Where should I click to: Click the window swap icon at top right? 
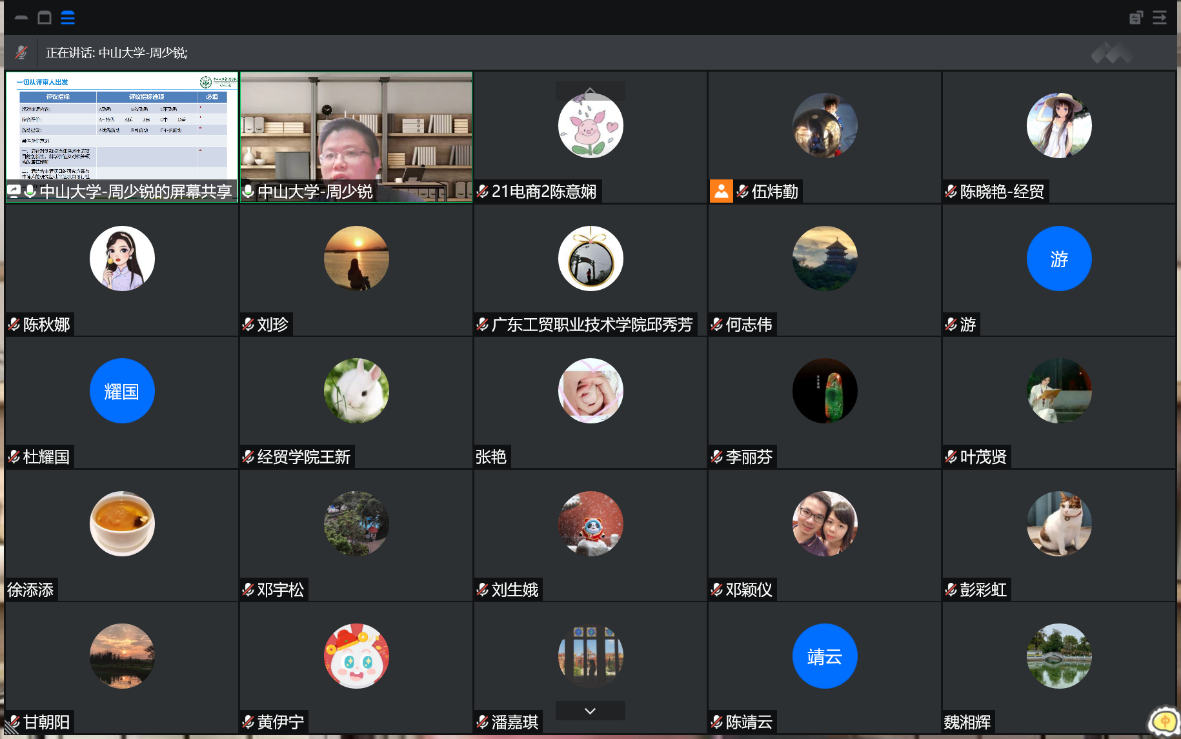tap(1136, 17)
